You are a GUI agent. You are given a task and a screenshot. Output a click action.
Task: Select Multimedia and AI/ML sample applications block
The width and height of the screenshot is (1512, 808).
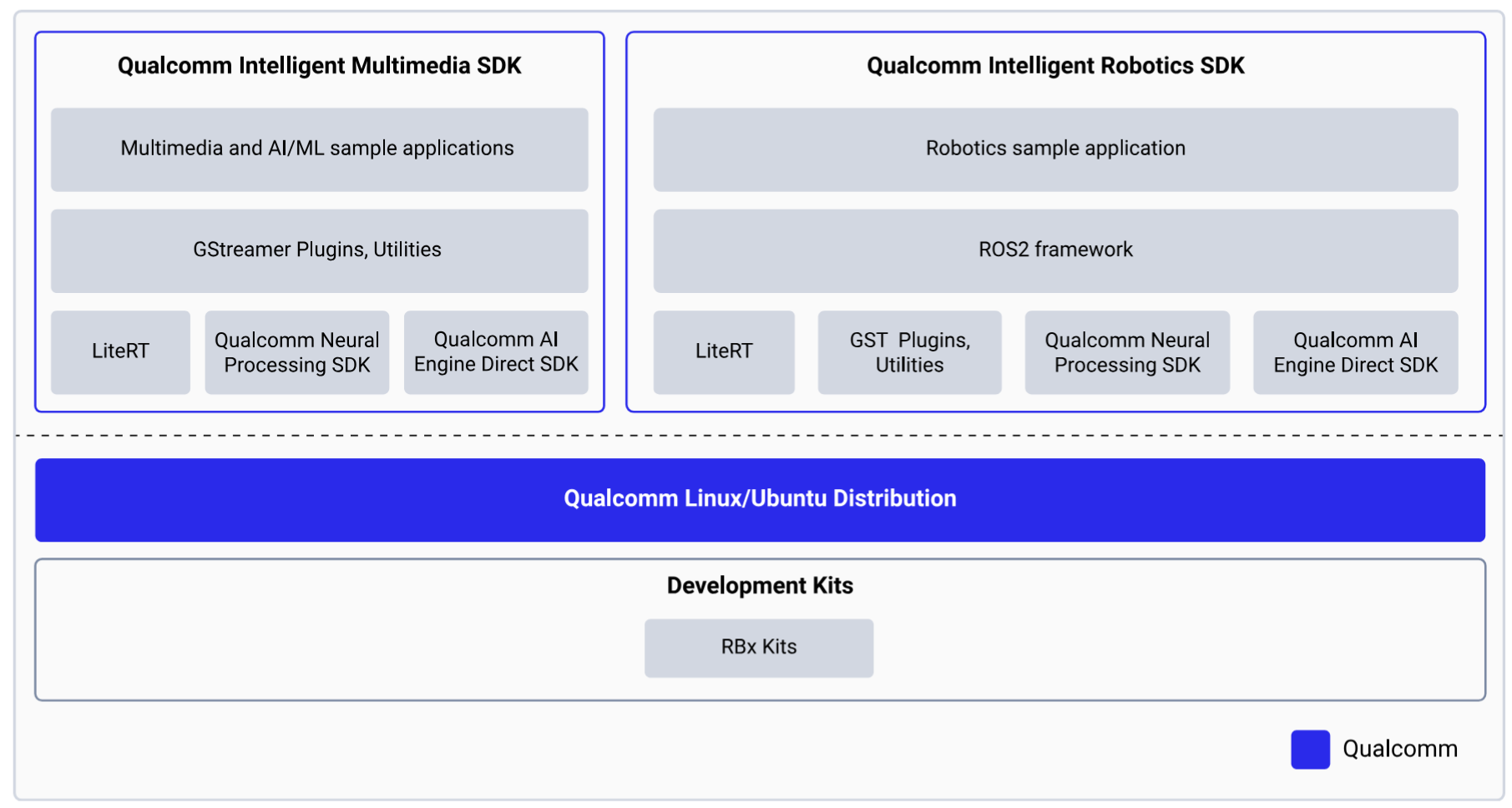coord(319,149)
